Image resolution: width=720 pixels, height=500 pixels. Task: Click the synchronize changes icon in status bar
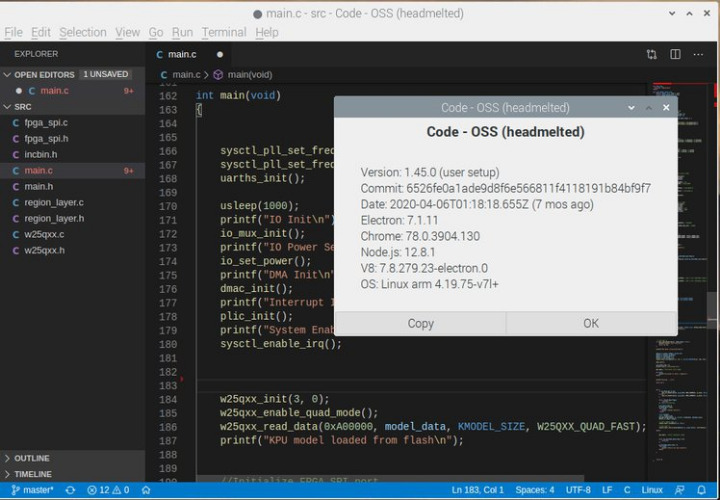coord(70,490)
